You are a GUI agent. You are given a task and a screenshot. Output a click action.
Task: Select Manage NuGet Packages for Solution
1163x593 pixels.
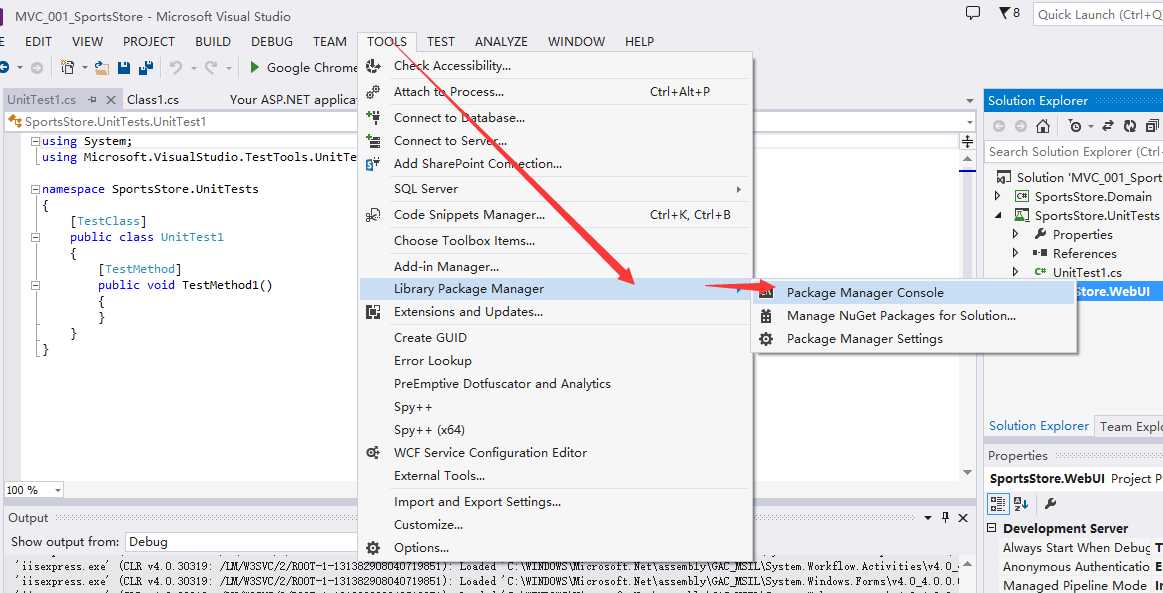point(915,316)
